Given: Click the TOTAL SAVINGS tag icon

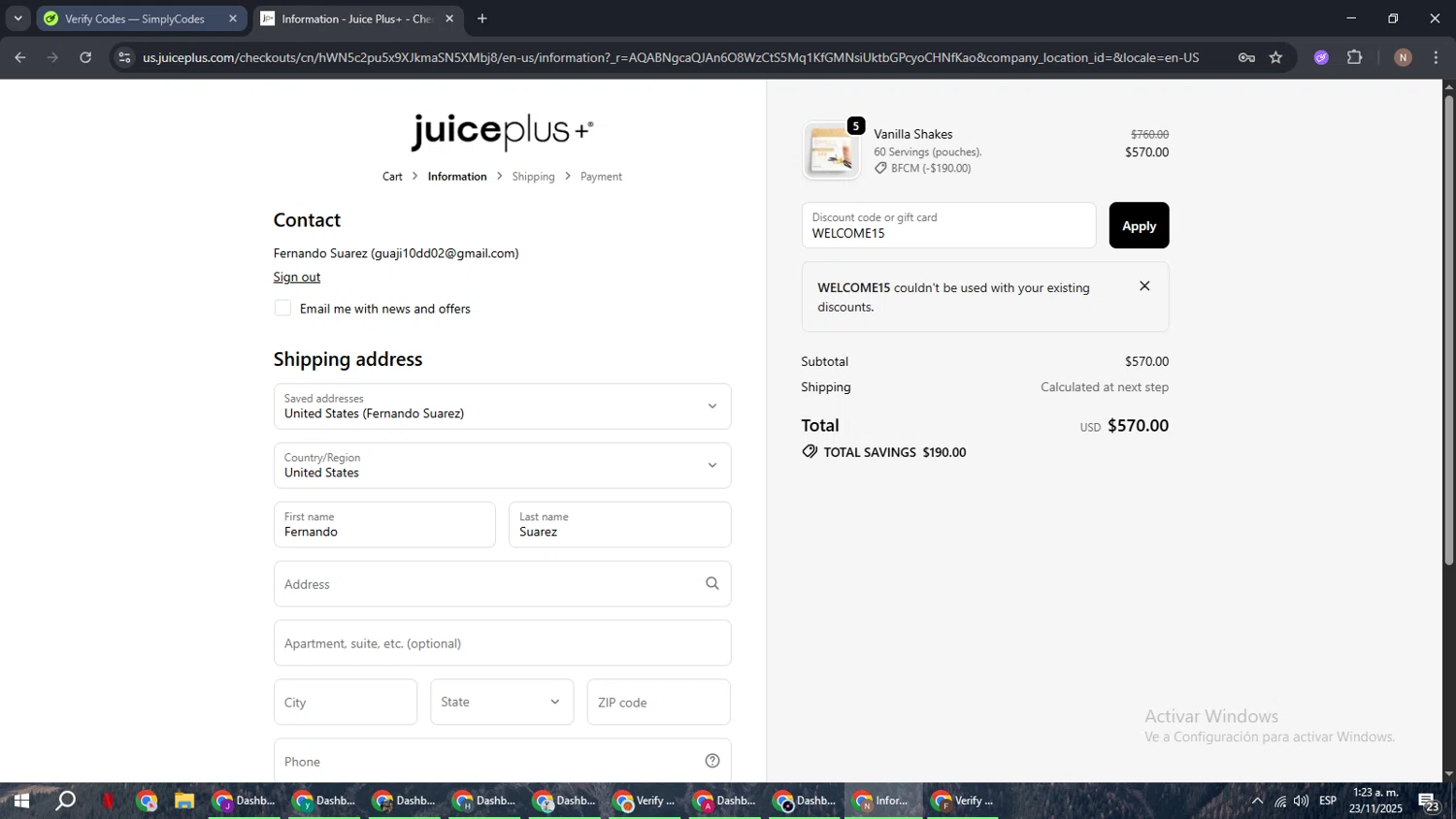Looking at the screenshot, I should click(x=810, y=452).
